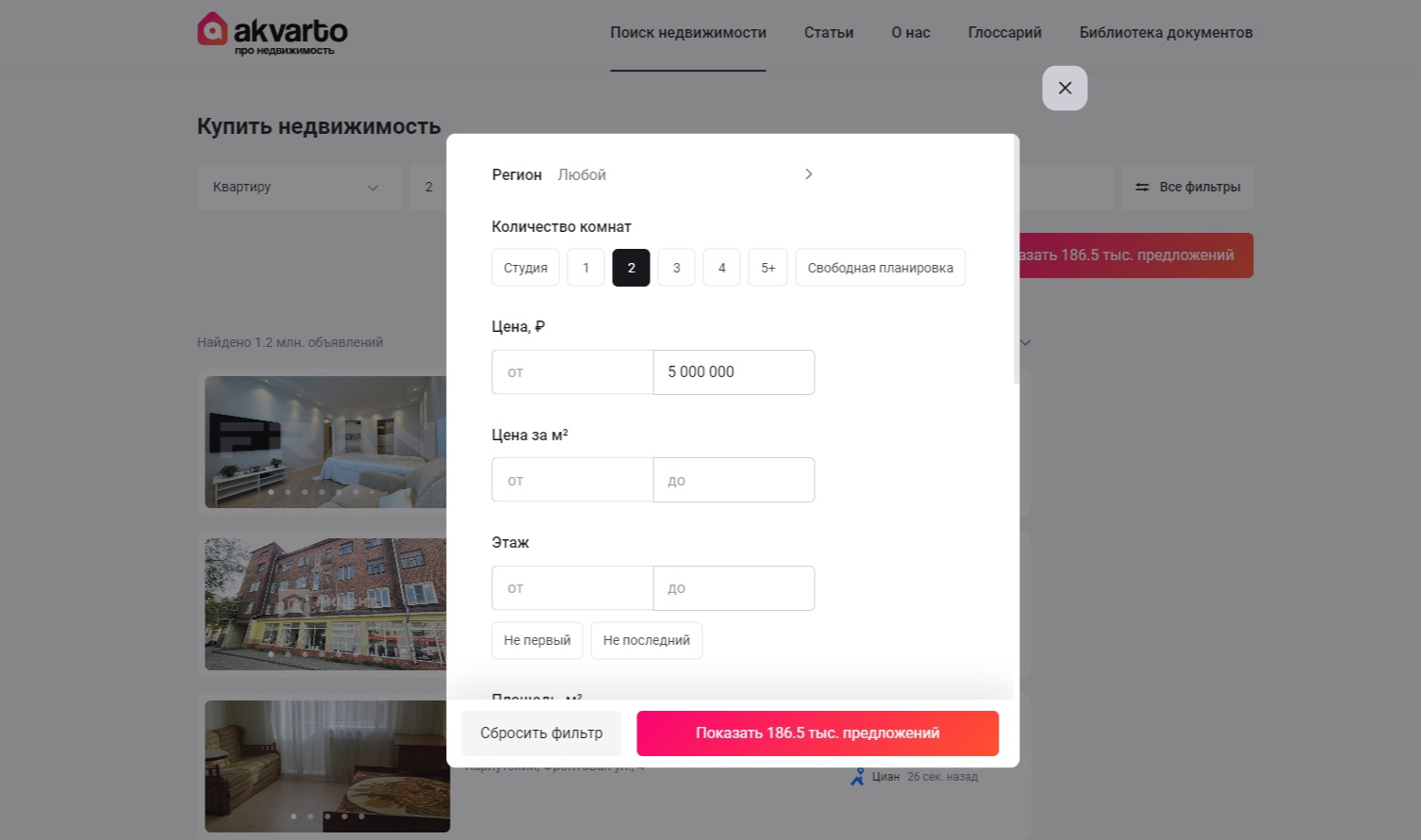Select 4 rooms option
1421x840 pixels.
pos(721,268)
